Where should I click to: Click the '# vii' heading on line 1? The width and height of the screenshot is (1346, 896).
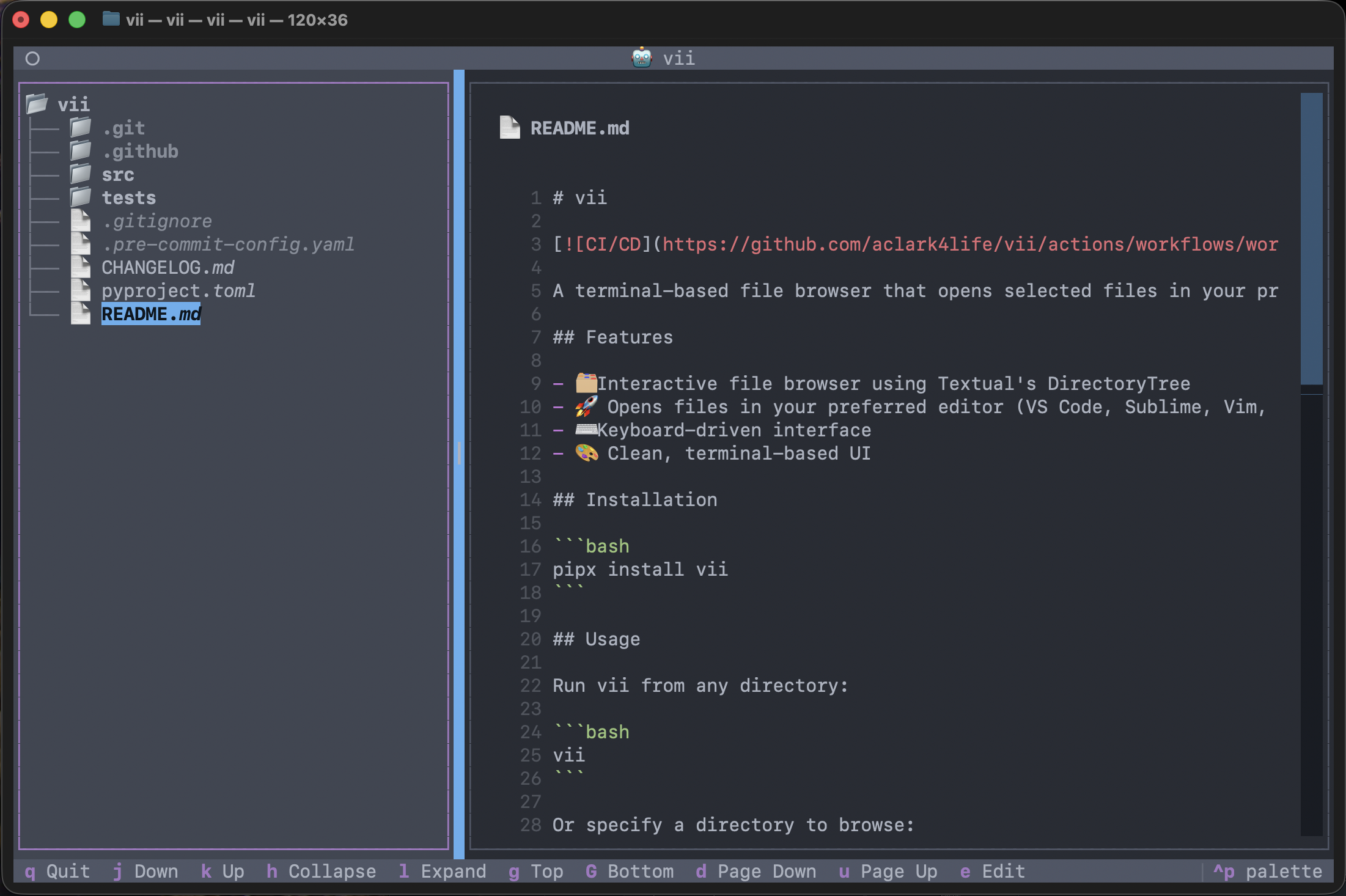click(579, 197)
